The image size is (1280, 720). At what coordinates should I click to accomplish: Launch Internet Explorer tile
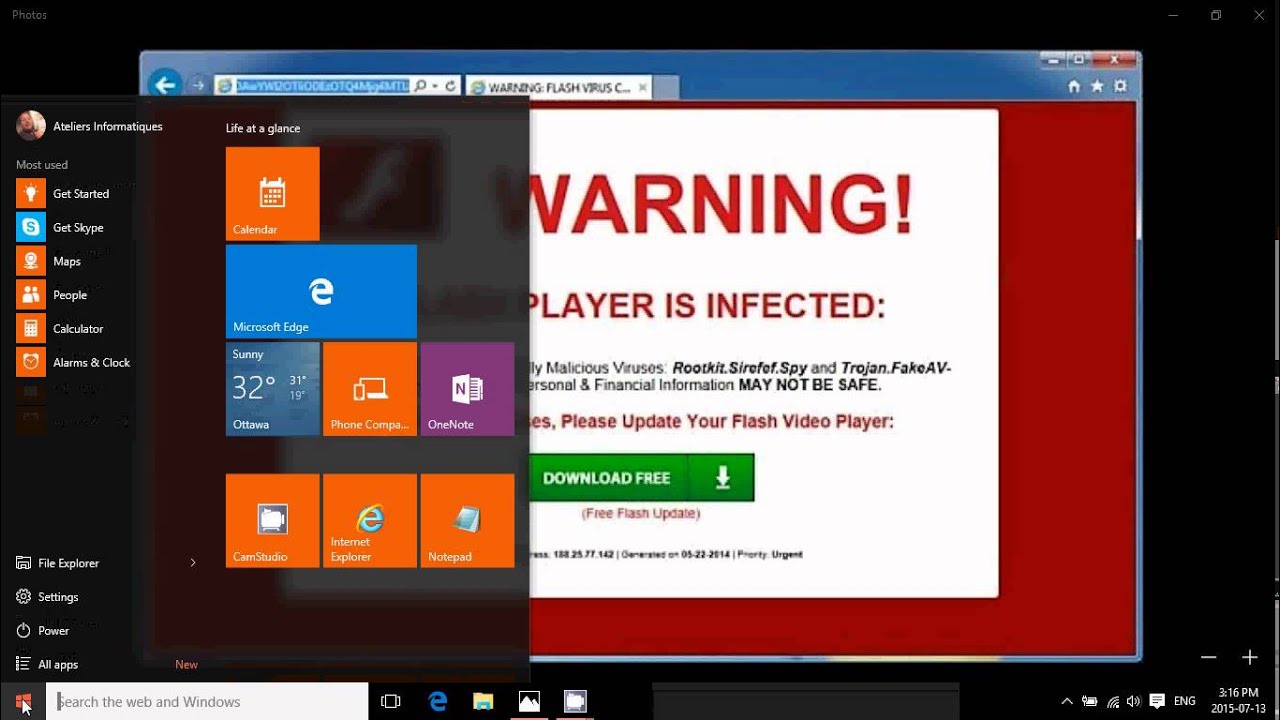370,521
